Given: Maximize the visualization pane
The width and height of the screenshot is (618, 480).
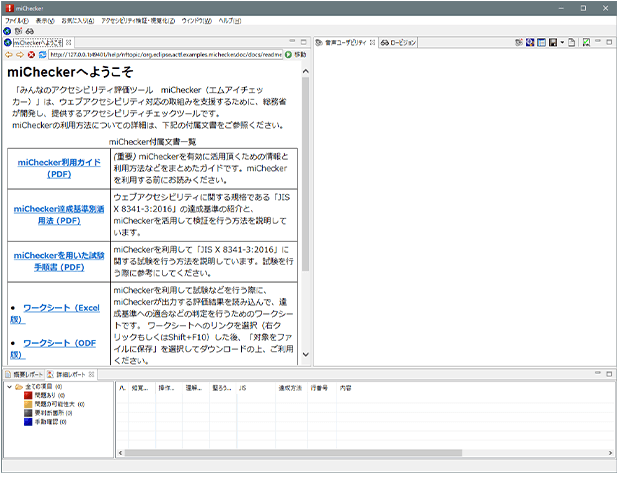Looking at the screenshot, I should 609,41.
